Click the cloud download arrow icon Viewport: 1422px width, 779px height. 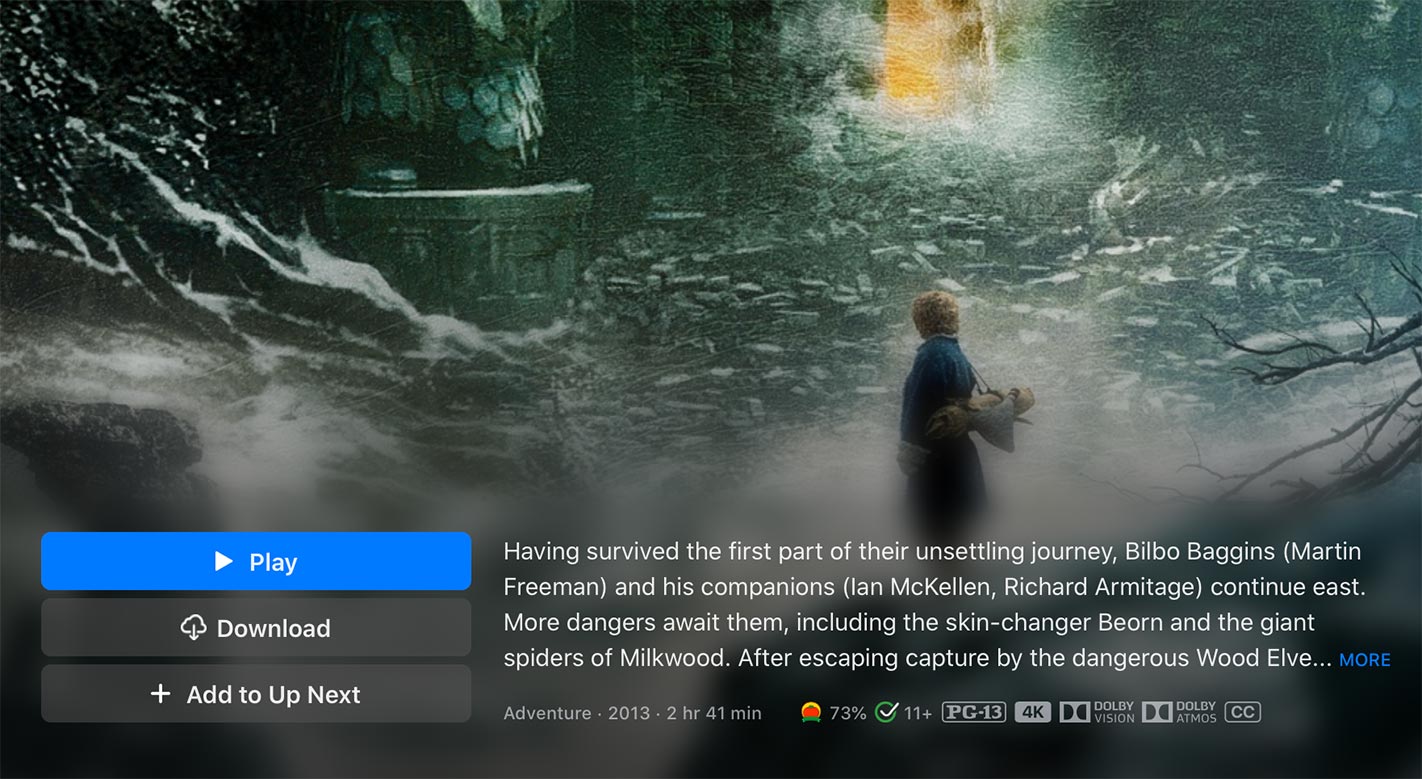[x=193, y=628]
